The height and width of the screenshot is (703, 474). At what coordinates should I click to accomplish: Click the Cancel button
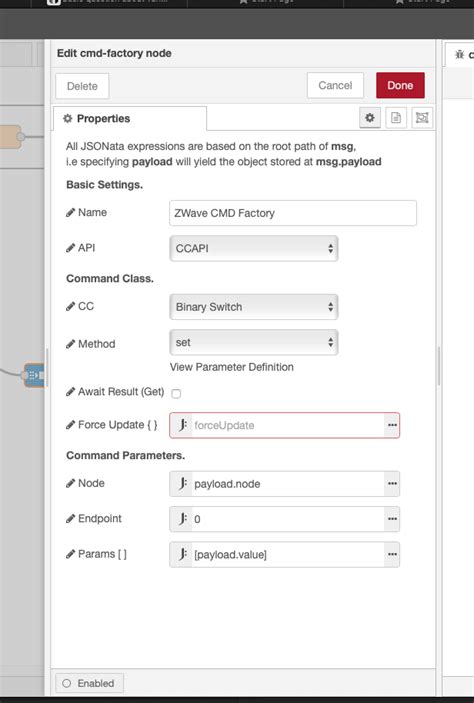[x=335, y=85]
